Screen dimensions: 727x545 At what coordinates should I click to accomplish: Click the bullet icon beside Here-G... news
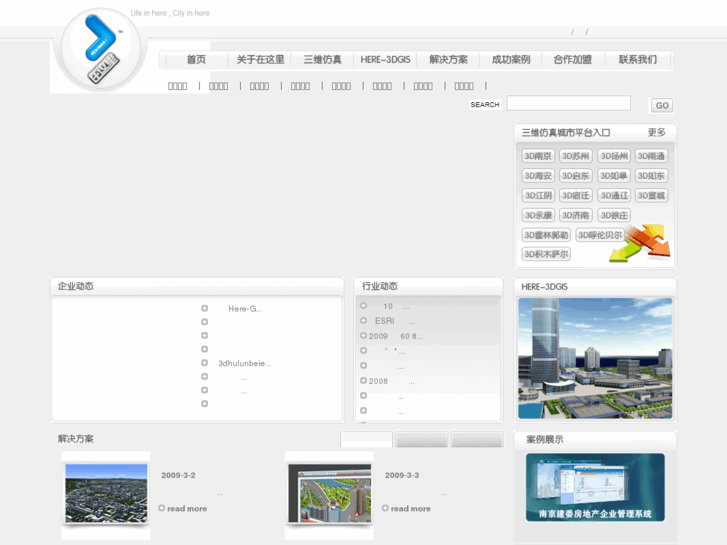coord(204,308)
